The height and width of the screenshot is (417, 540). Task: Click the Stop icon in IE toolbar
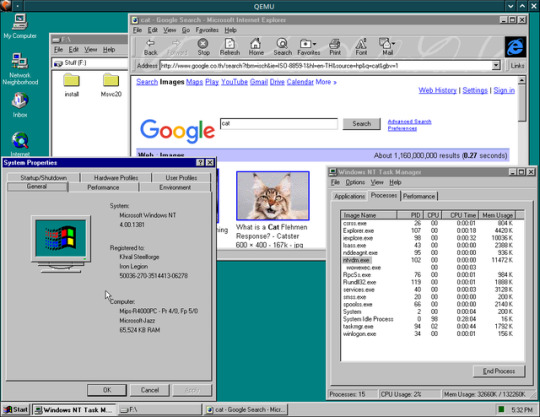pos(203,47)
